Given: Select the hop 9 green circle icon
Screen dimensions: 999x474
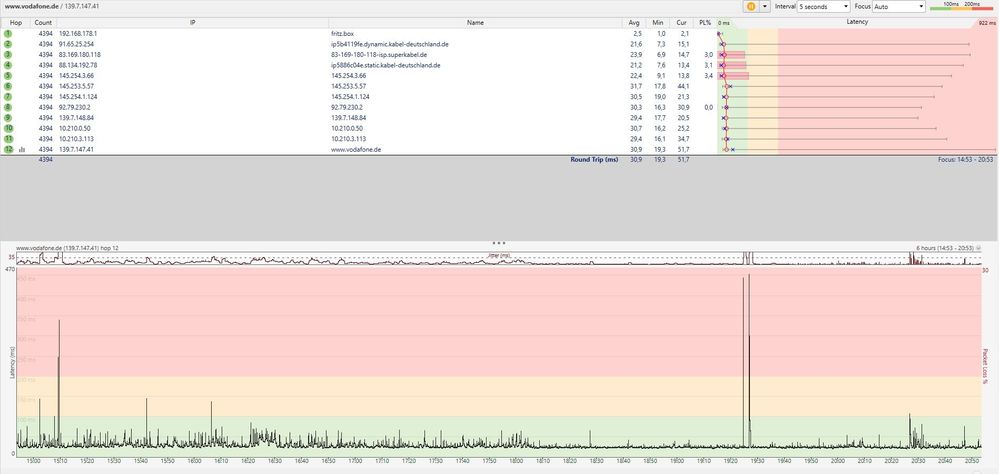Looking at the screenshot, I should pyautogui.click(x=8, y=118).
